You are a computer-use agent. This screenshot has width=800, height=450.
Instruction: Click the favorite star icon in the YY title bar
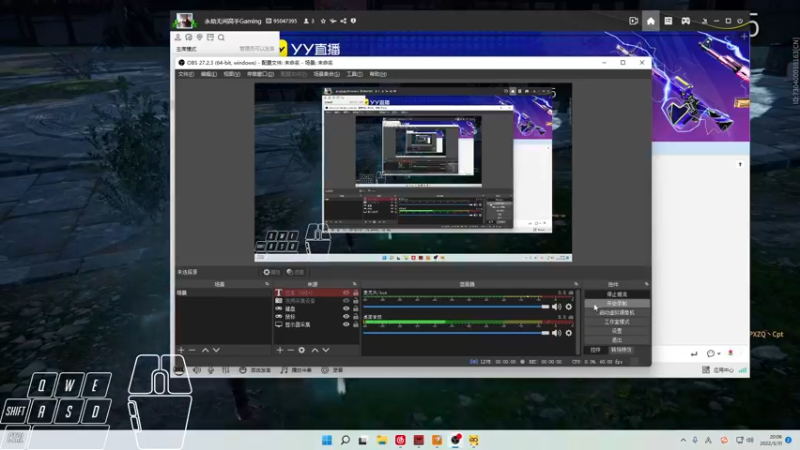coord(323,21)
